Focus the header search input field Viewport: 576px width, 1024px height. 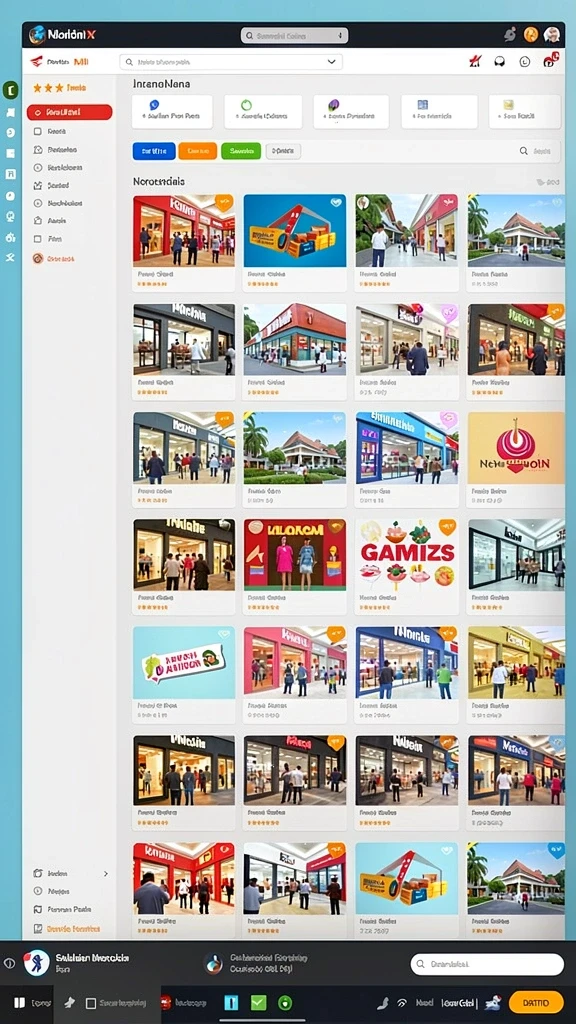pyautogui.click(x=231, y=62)
